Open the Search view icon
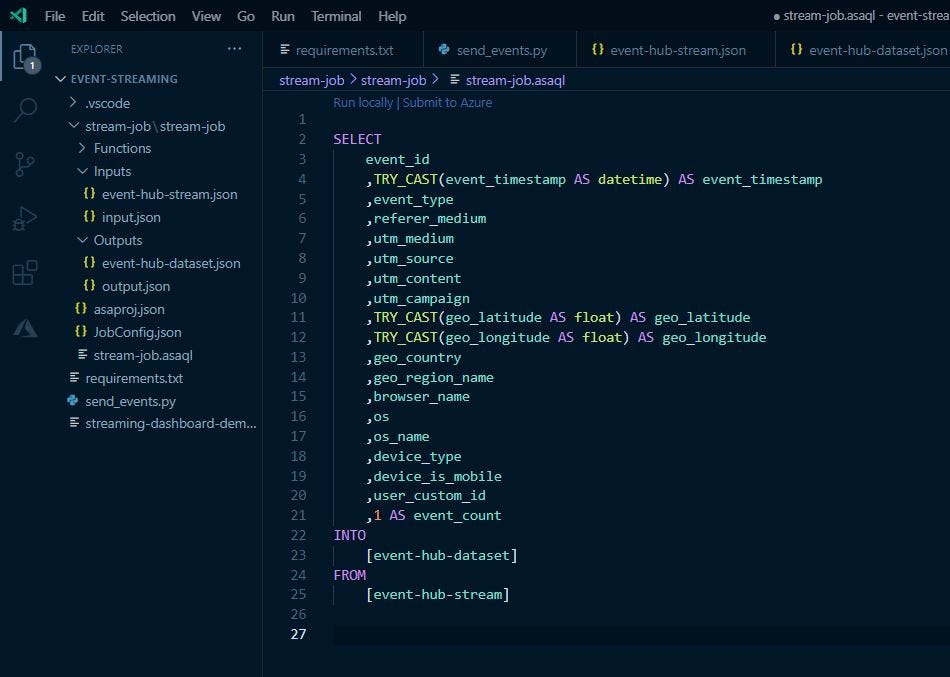 [x=25, y=110]
